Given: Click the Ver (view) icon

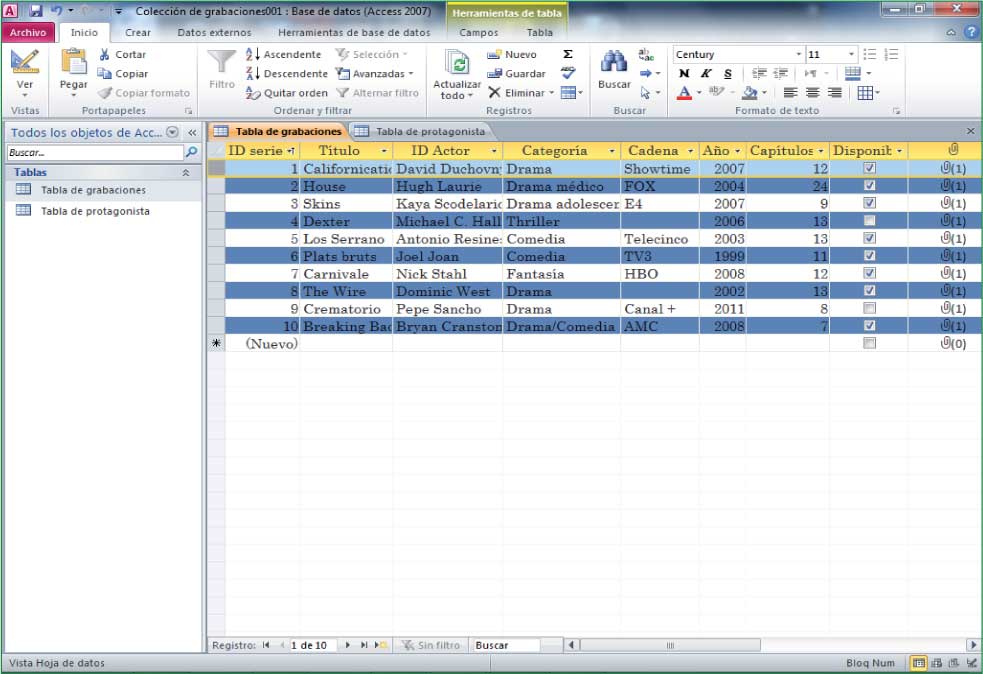Looking at the screenshot, I should (x=25, y=61).
